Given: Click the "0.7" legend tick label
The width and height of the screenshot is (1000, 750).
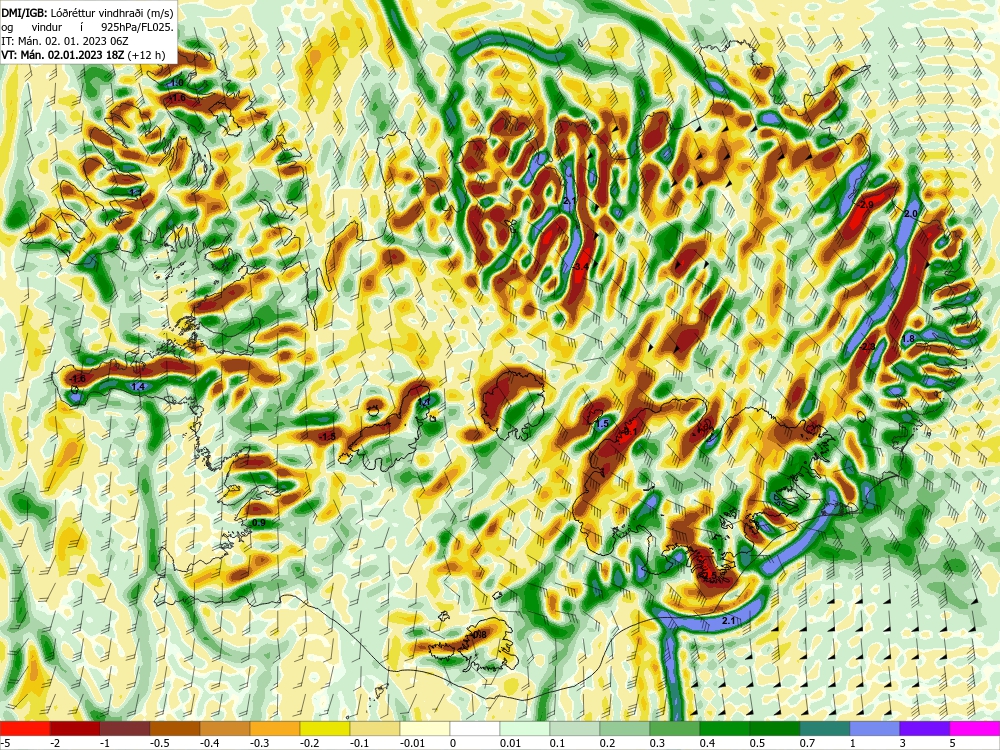Looking at the screenshot, I should [807, 743].
